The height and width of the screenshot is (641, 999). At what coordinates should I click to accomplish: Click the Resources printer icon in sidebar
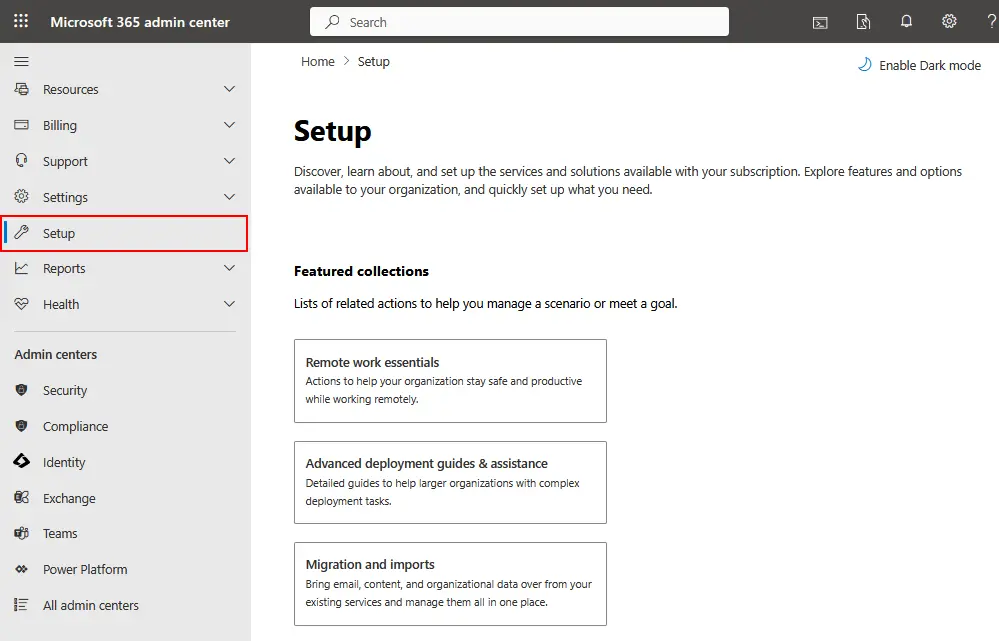point(22,89)
